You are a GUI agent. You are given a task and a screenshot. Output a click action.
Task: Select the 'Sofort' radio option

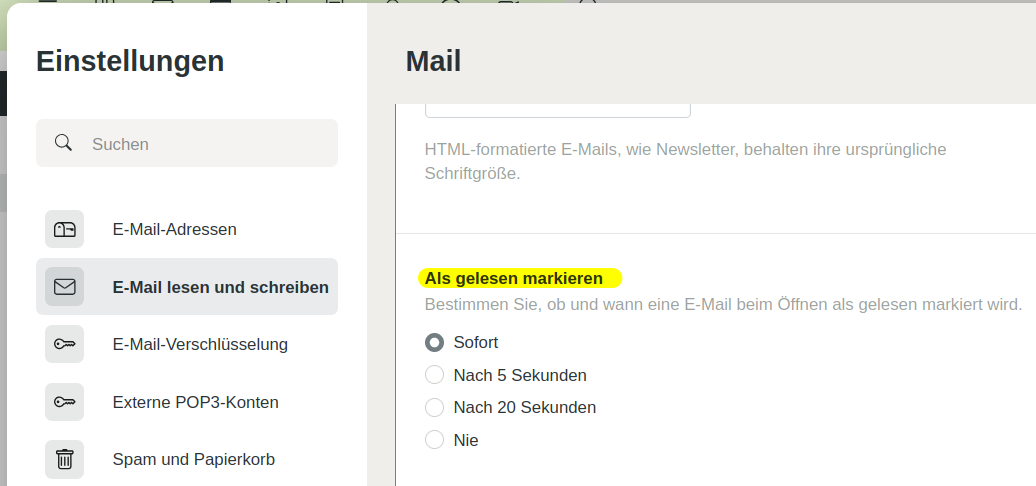pos(434,342)
